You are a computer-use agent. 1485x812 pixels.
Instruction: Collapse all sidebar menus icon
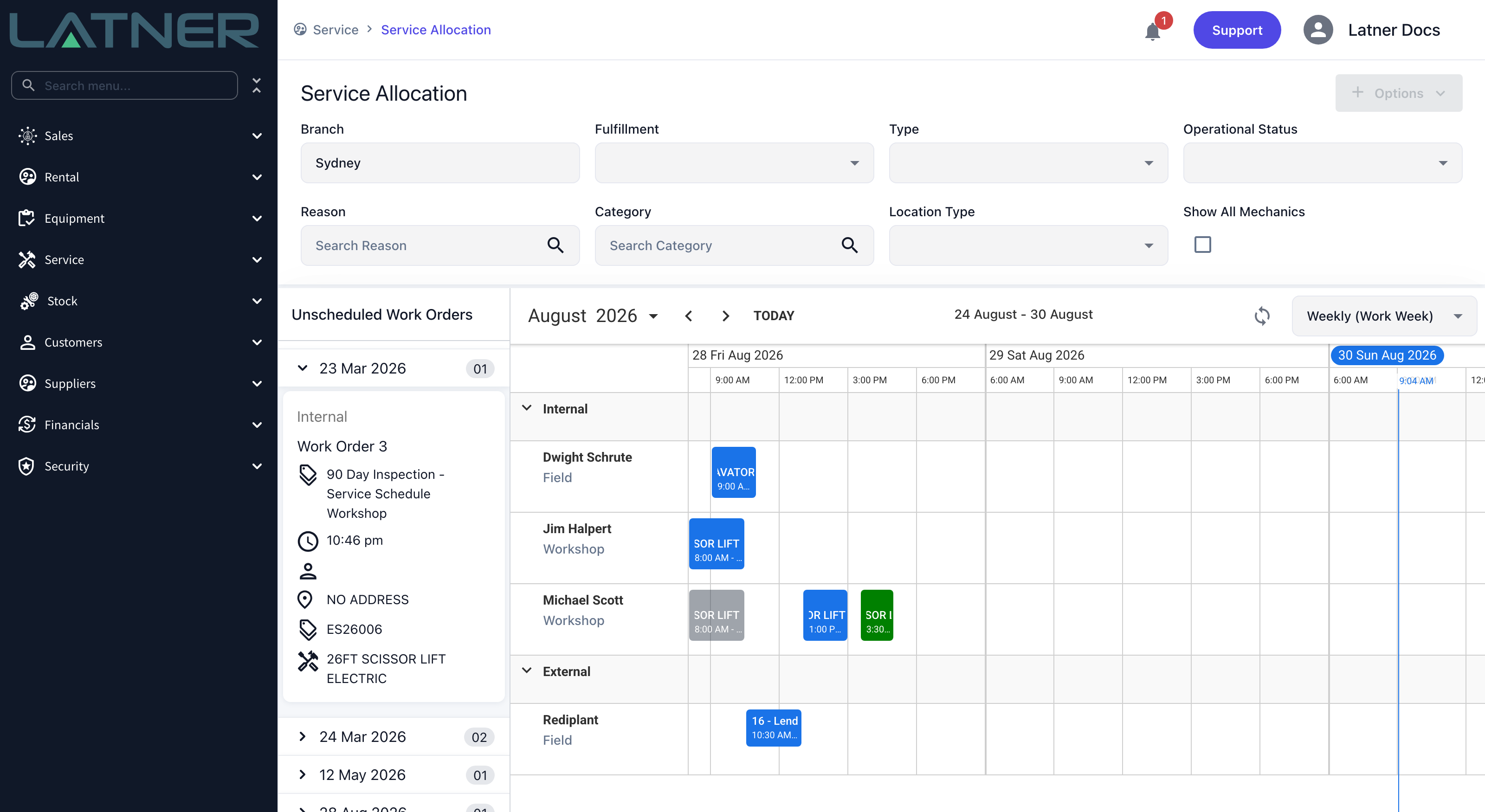click(x=257, y=85)
